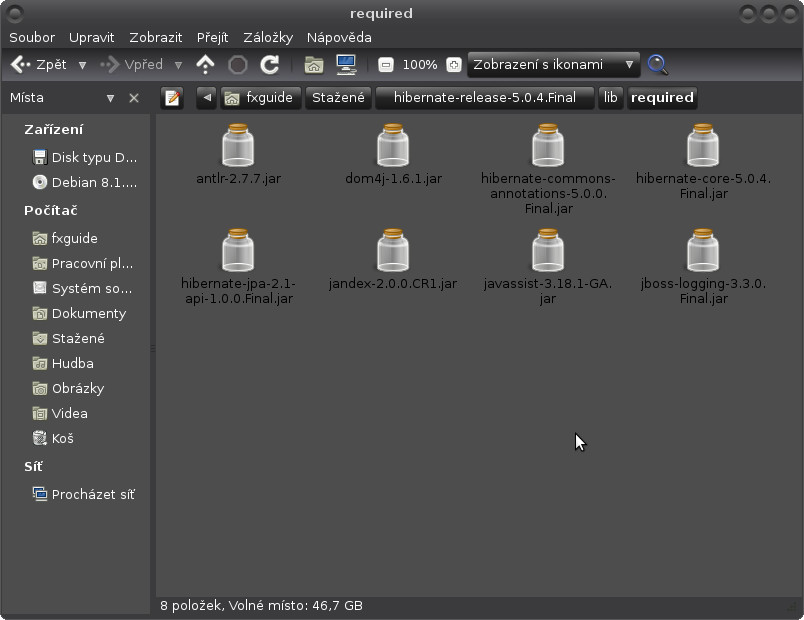Click the magnifier Search icon
The width and height of the screenshot is (804, 620).
(657, 65)
